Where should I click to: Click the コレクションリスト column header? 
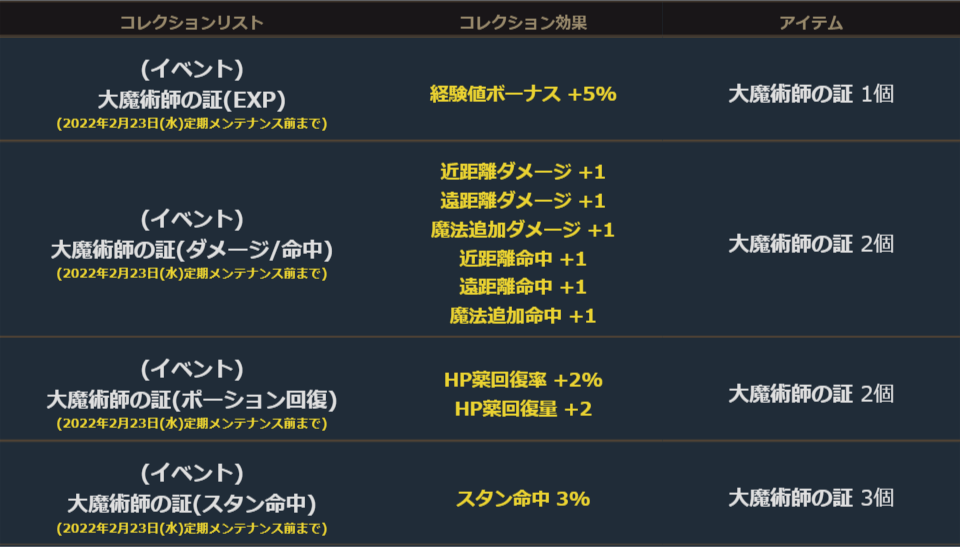(191, 22)
